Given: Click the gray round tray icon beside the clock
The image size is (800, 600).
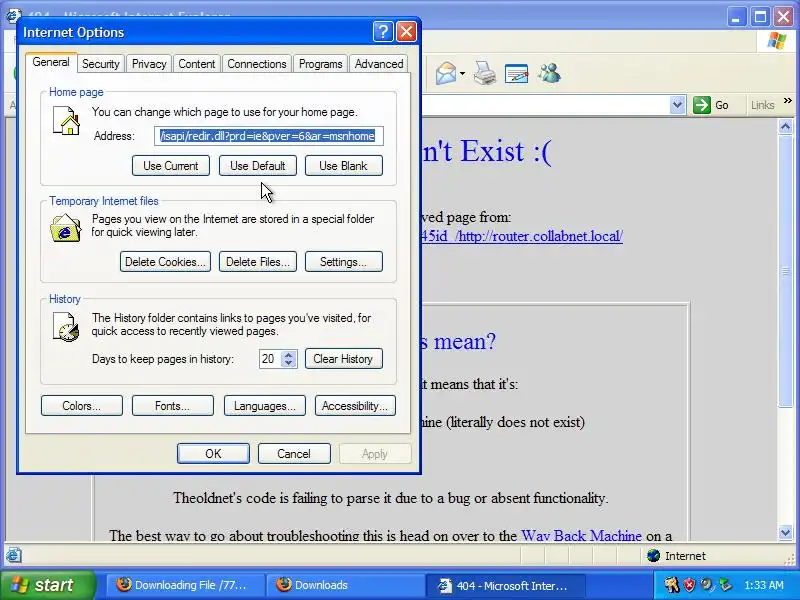Looking at the screenshot, I should click(x=707, y=585).
